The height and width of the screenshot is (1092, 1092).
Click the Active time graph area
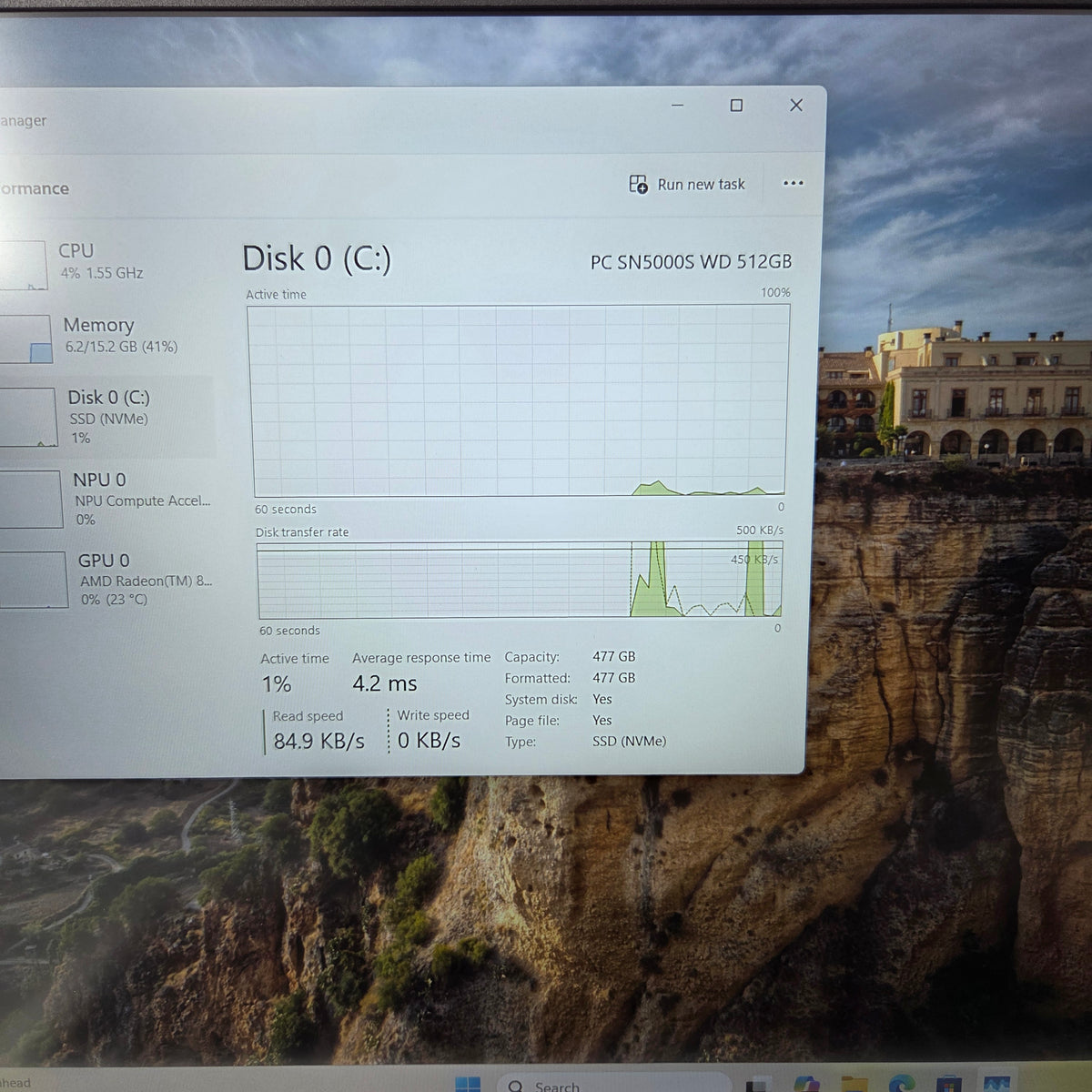point(518,400)
